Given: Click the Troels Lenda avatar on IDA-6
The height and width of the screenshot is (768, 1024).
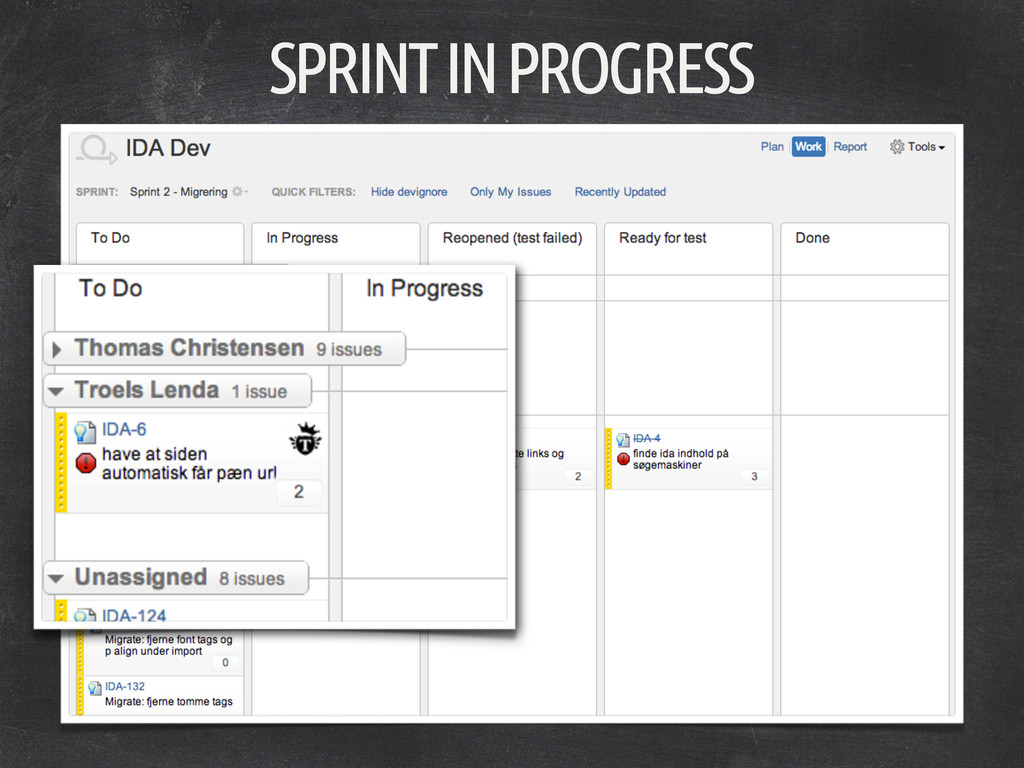Looking at the screenshot, I should click(305, 438).
